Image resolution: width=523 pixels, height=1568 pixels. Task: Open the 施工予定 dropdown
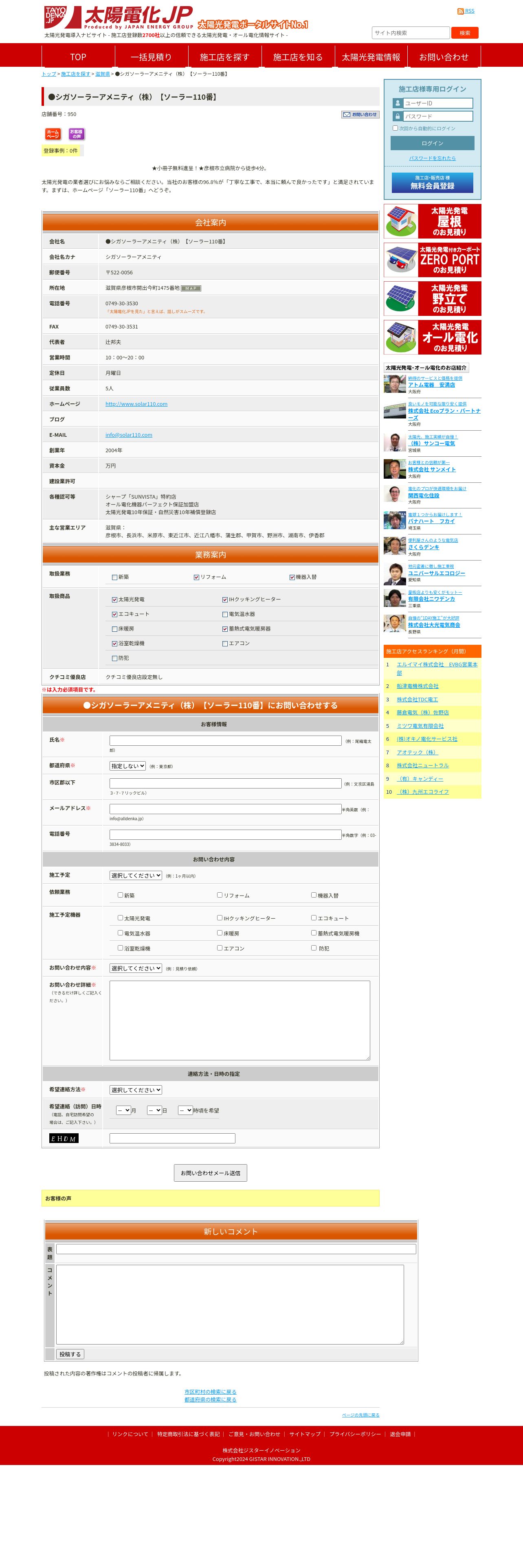click(136, 876)
